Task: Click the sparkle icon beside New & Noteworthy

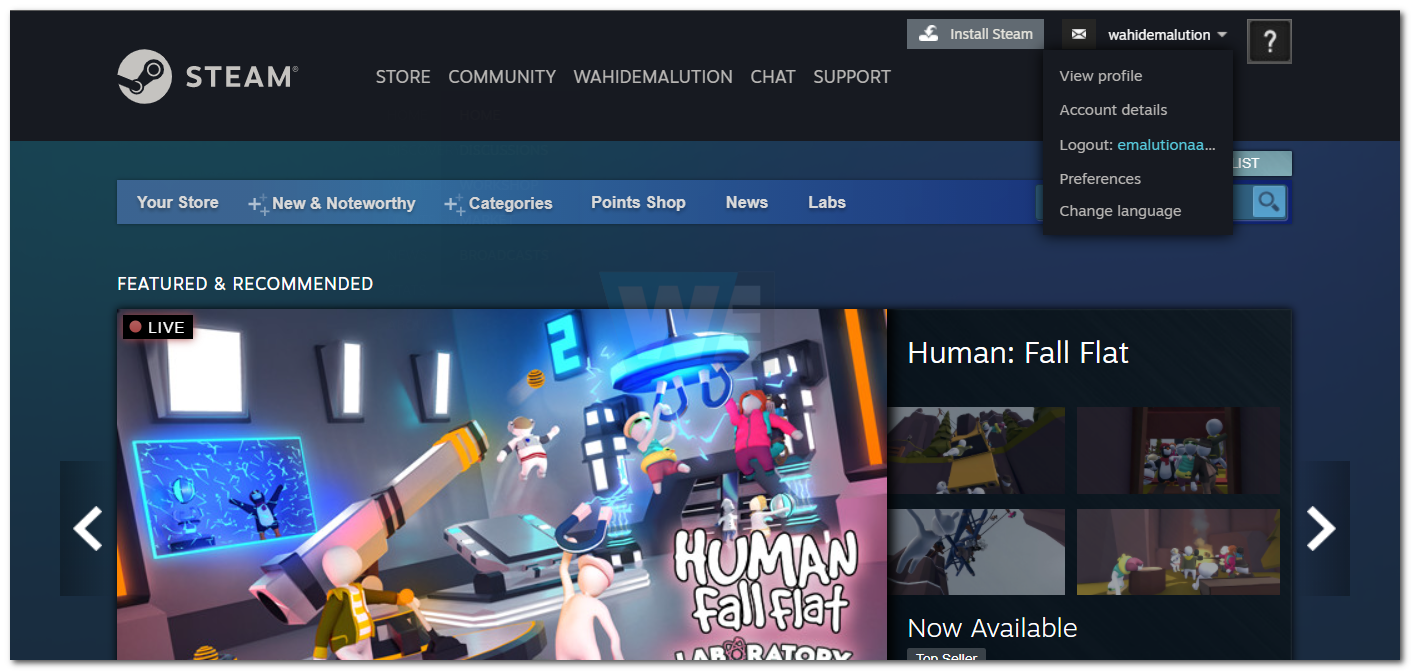Action: tap(257, 203)
